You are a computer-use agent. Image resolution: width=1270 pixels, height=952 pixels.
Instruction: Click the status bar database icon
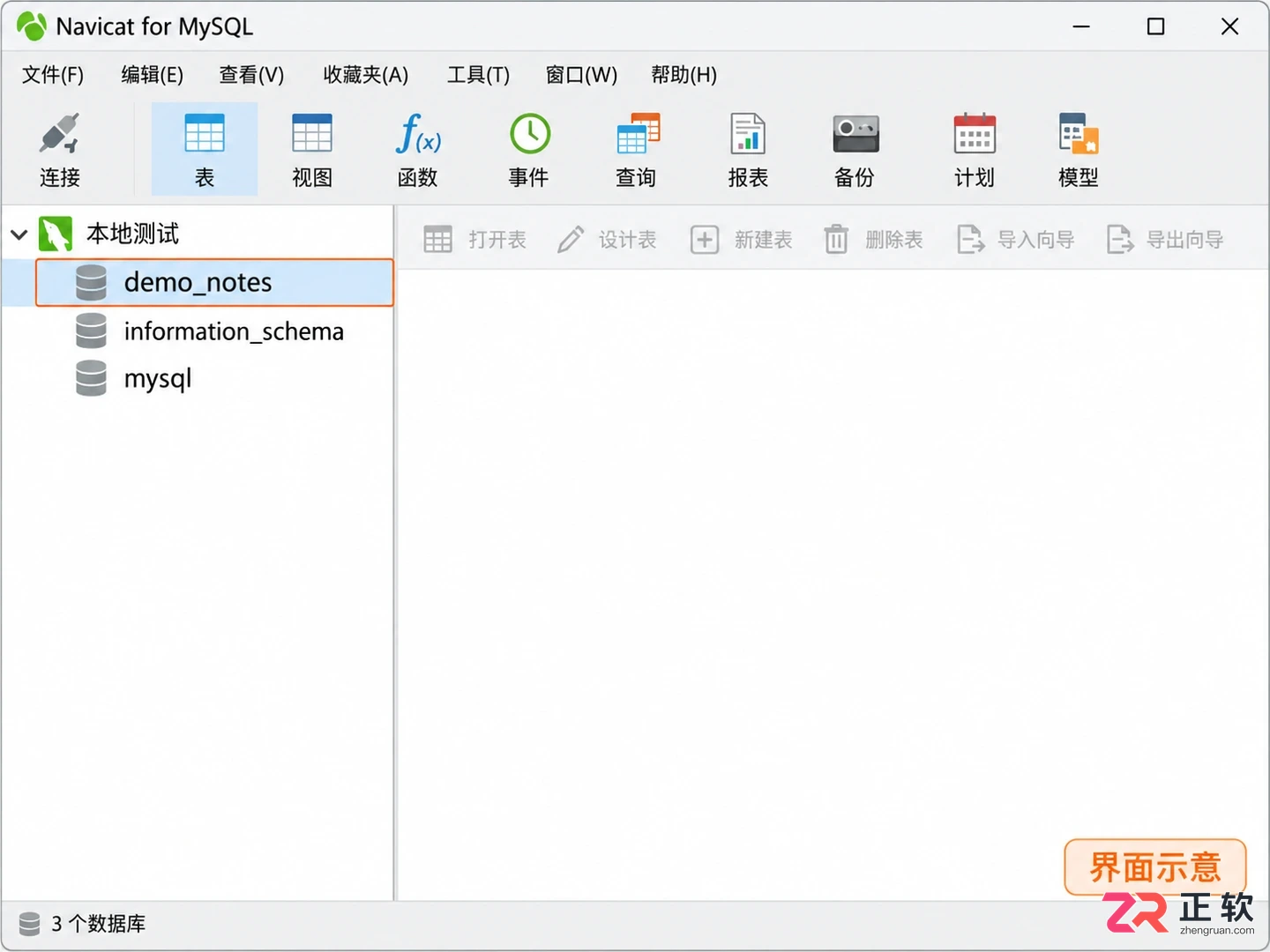tap(29, 924)
